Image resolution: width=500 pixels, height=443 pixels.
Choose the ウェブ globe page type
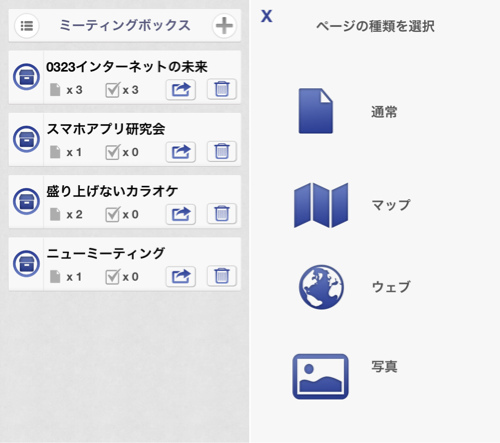321,287
